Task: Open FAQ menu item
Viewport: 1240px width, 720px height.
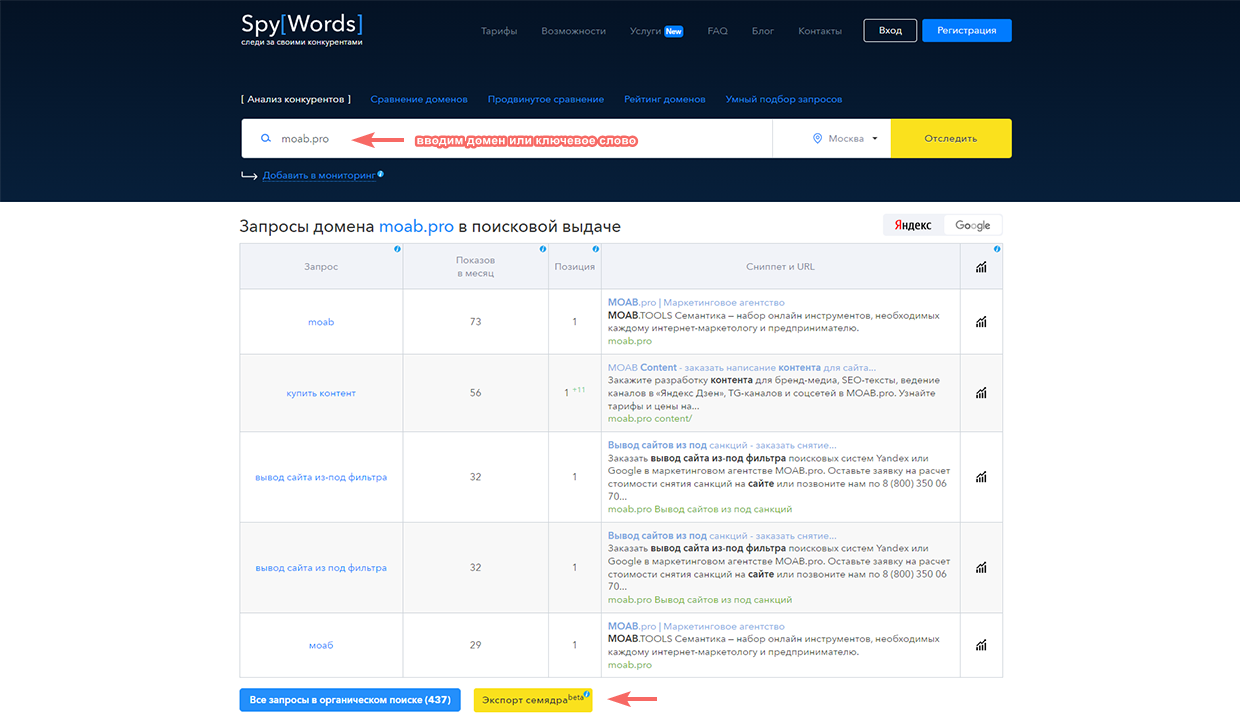Action: click(717, 31)
